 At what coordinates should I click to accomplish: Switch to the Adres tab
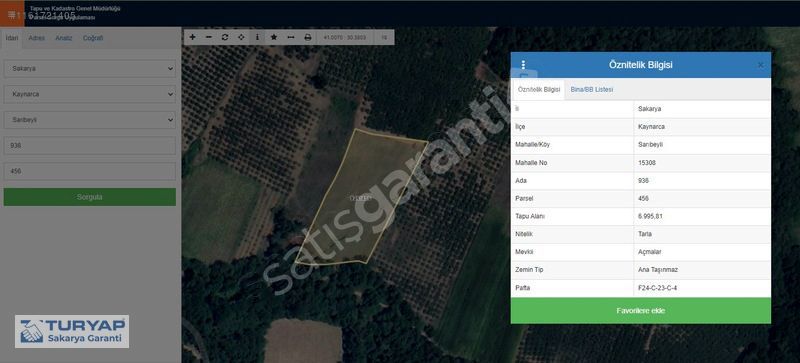click(37, 38)
